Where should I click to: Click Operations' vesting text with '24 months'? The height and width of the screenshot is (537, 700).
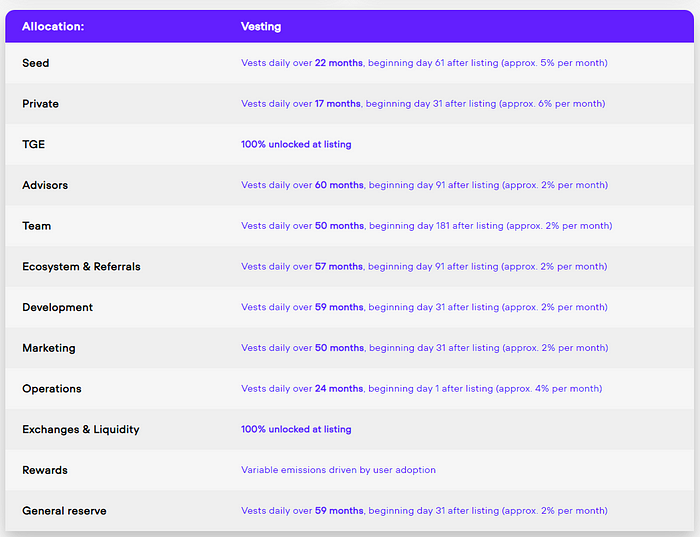(421, 388)
